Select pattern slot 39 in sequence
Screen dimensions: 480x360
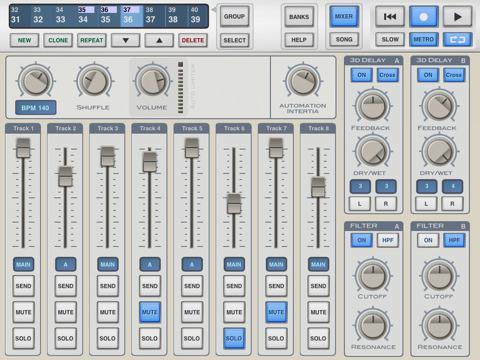pos(195,19)
